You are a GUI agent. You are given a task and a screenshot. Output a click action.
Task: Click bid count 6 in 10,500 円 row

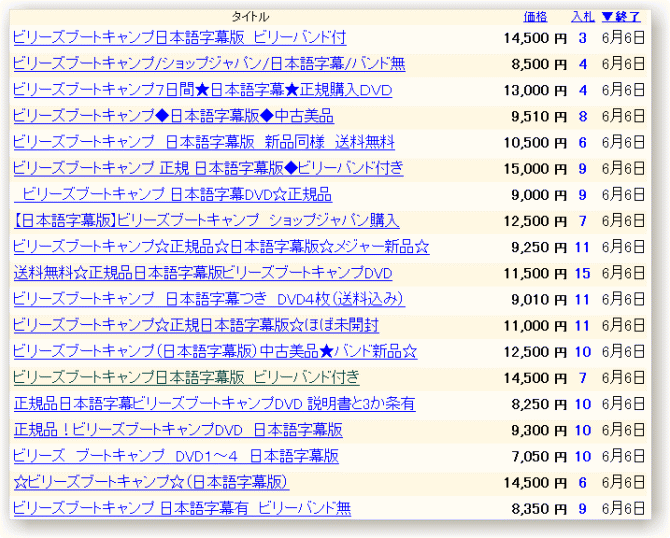(583, 143)
